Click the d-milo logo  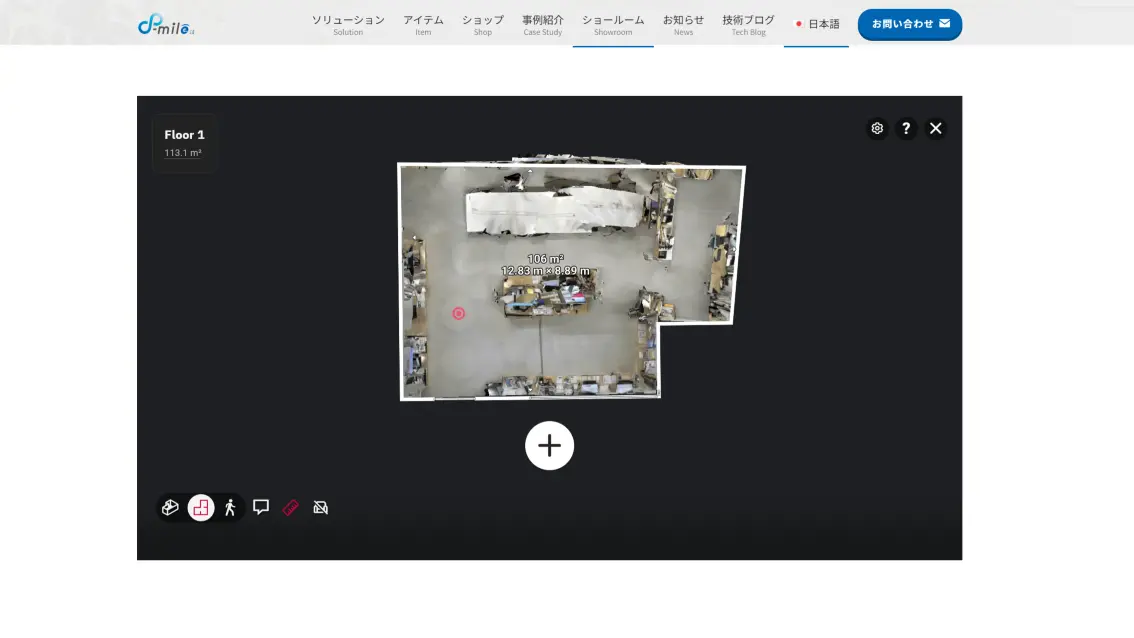(166, 24)
